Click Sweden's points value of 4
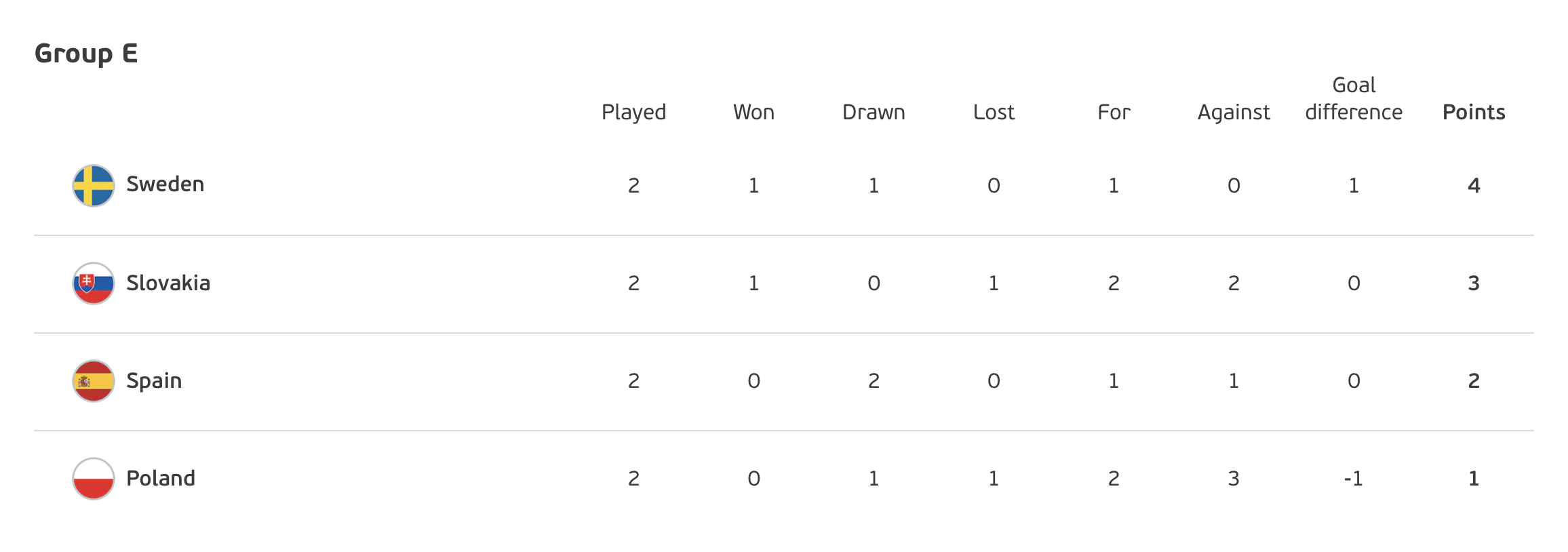This screenshot has width=1568, height=552. [x=1474, y=185]
